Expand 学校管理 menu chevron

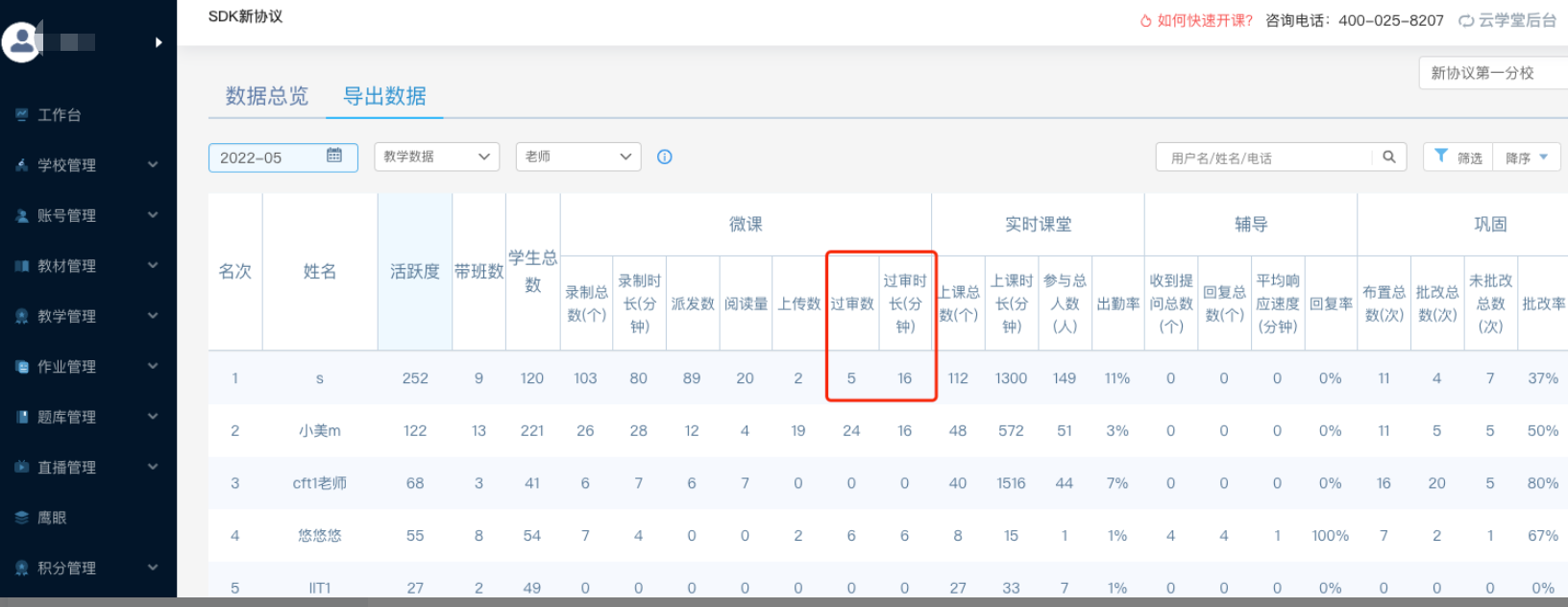click(x=153, y=165)
